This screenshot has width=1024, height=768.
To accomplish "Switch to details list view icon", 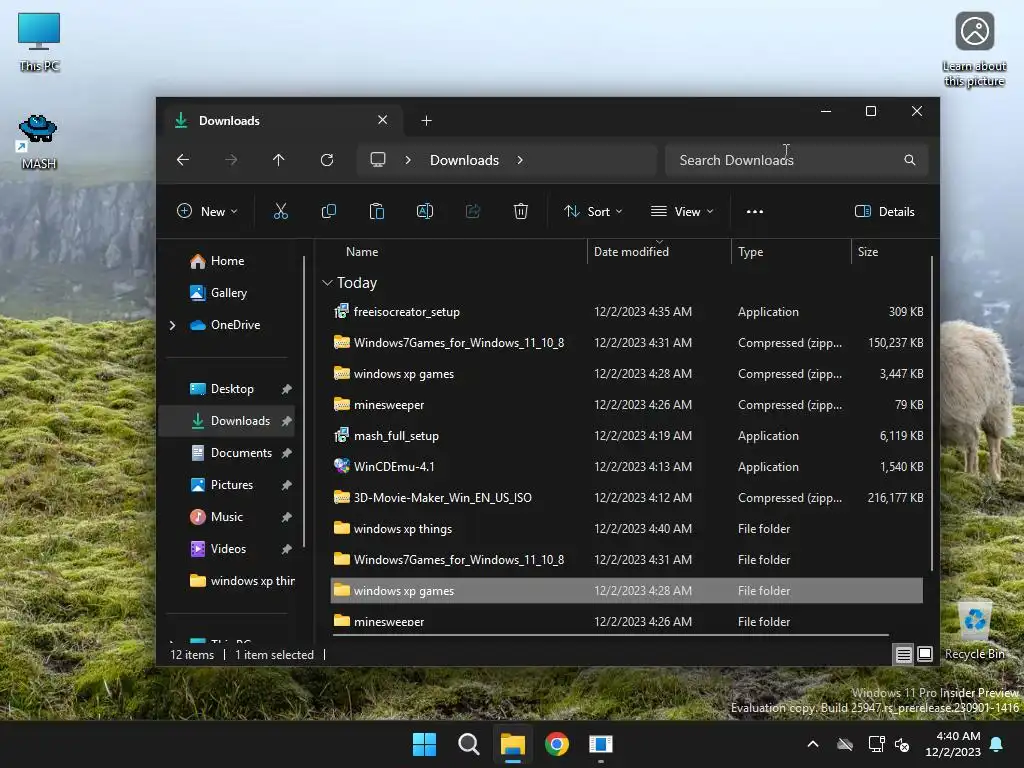I will (x=903, y=654).
